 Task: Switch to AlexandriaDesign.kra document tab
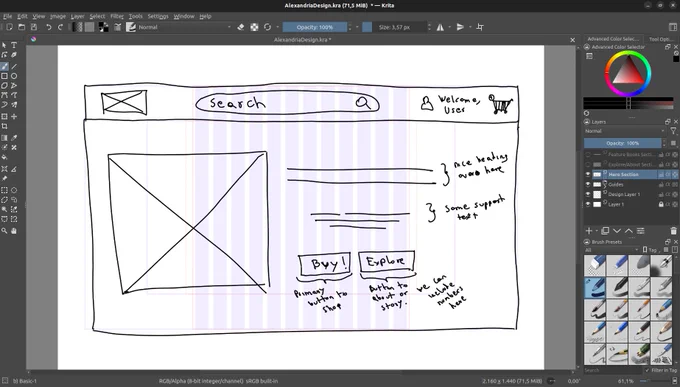click(302, 39)
